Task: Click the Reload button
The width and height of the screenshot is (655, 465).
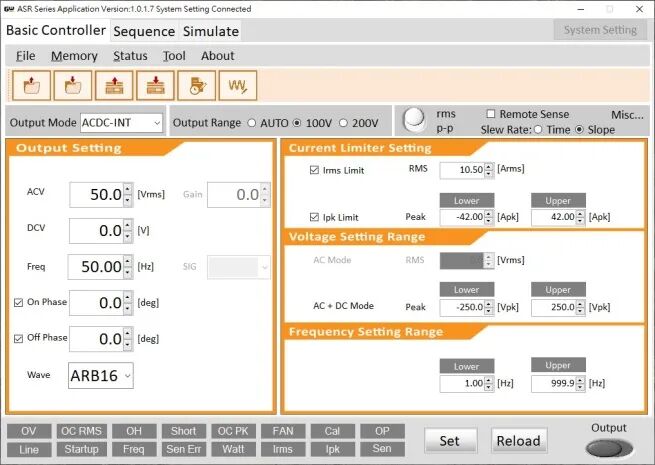Action: pos(519,440)
